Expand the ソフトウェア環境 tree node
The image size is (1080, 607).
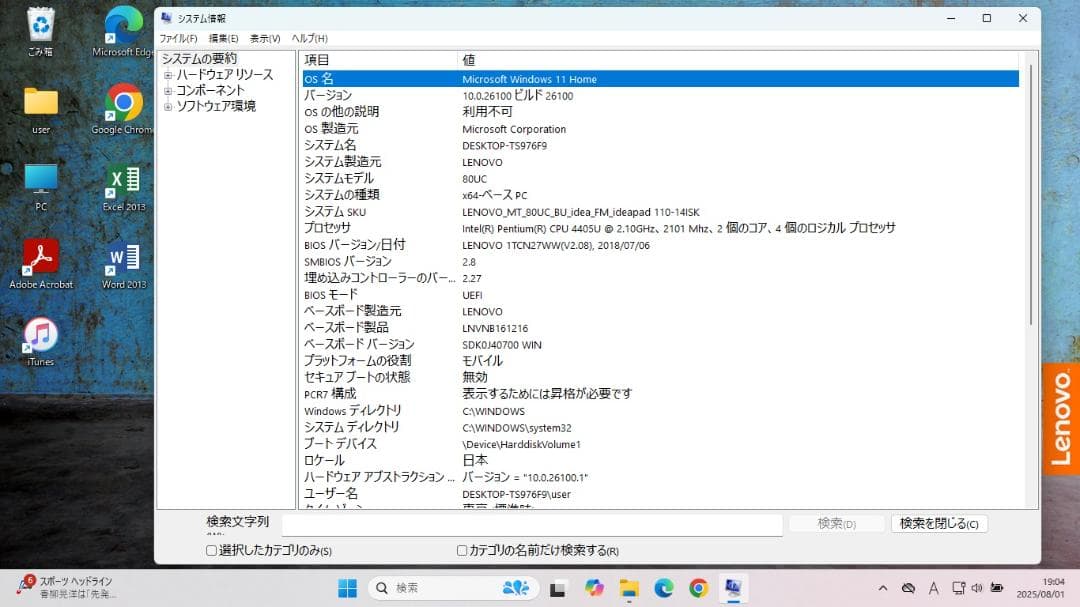(x=168, y=107)
